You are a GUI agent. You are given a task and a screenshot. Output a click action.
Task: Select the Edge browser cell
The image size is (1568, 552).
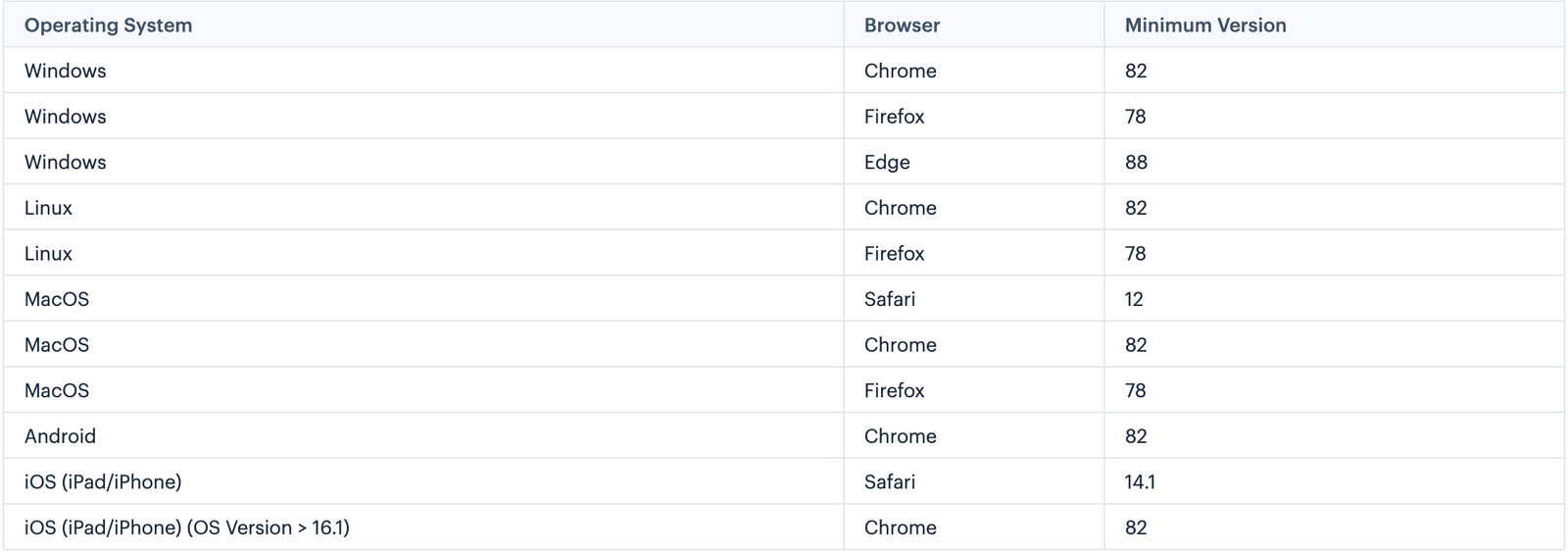point(887,163)
